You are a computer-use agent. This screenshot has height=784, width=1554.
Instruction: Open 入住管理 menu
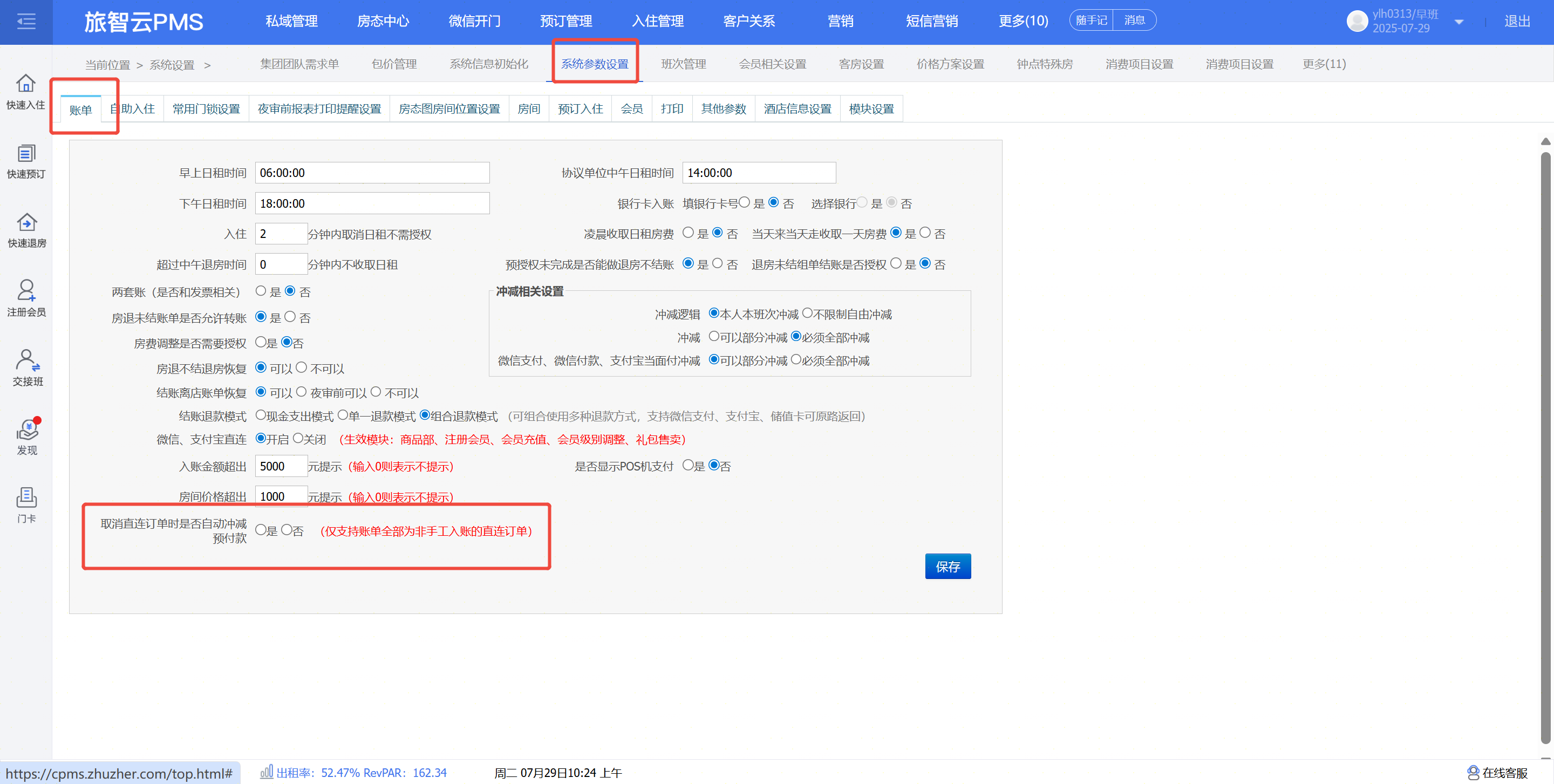[658, 21]
